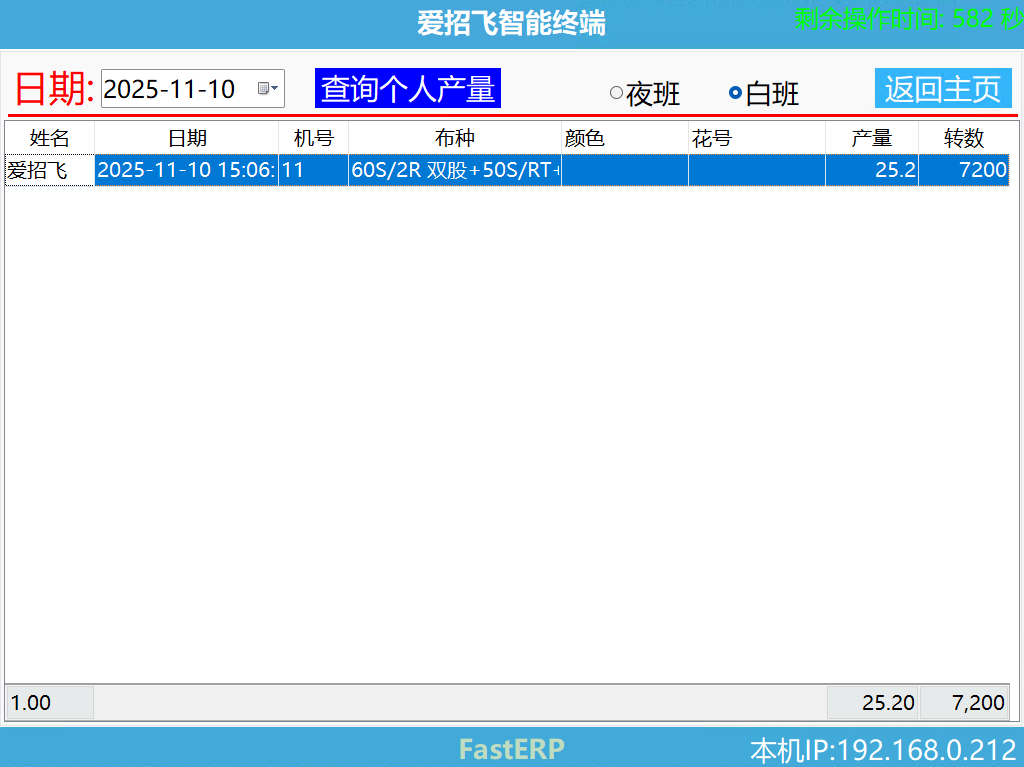Click the 返回主页 return home button

click(942, 88)
